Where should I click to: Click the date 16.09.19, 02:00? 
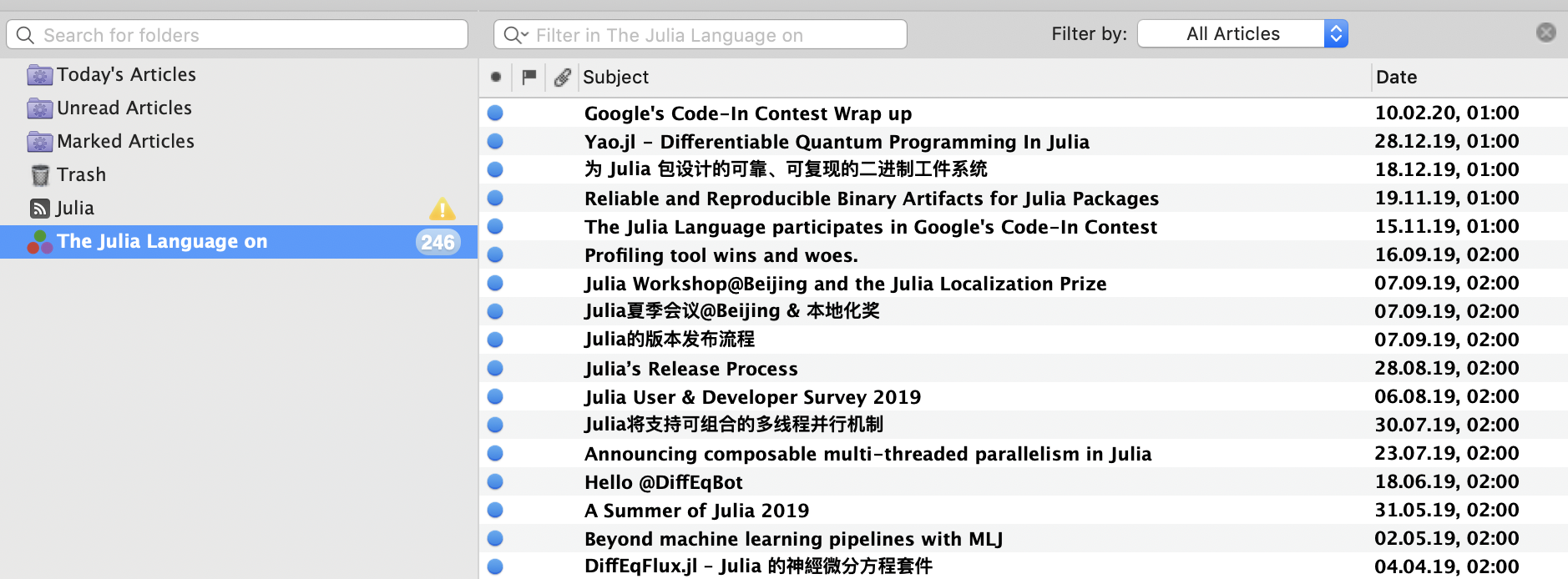tap(1447, 254)
